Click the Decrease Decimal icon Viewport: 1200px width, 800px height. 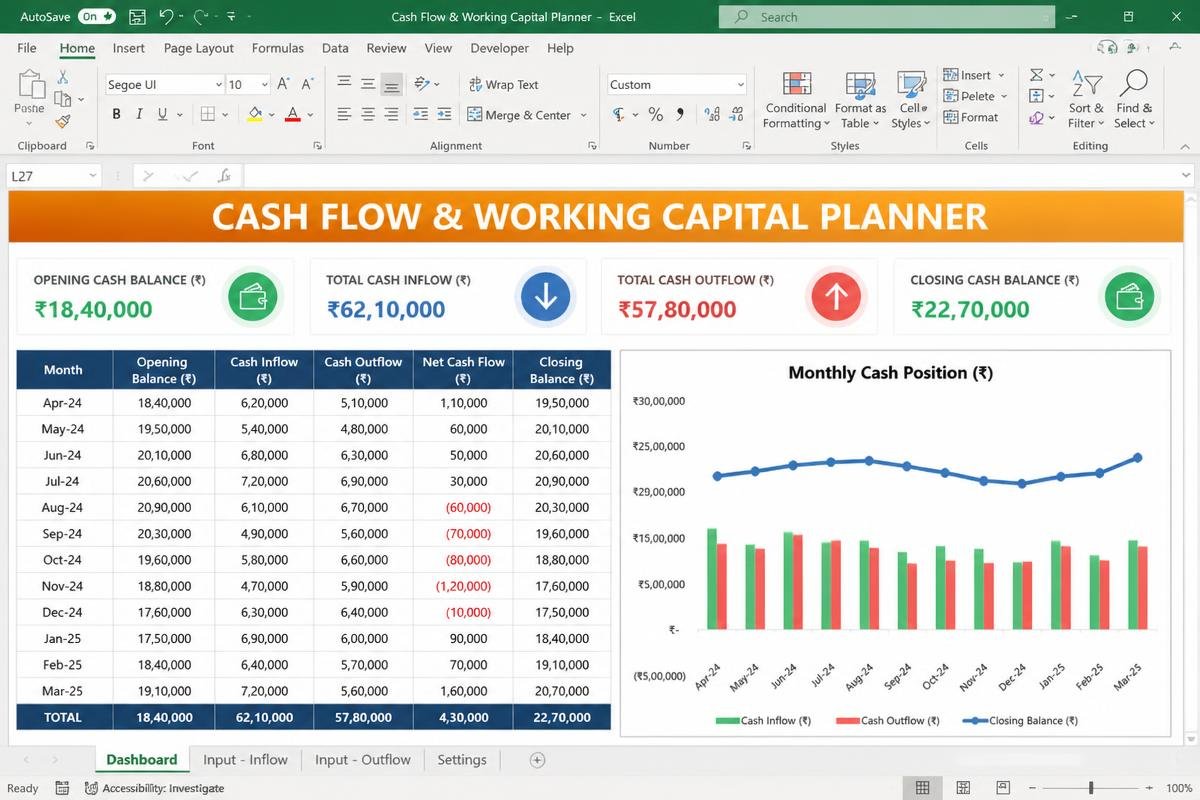[x=735, y=115]
